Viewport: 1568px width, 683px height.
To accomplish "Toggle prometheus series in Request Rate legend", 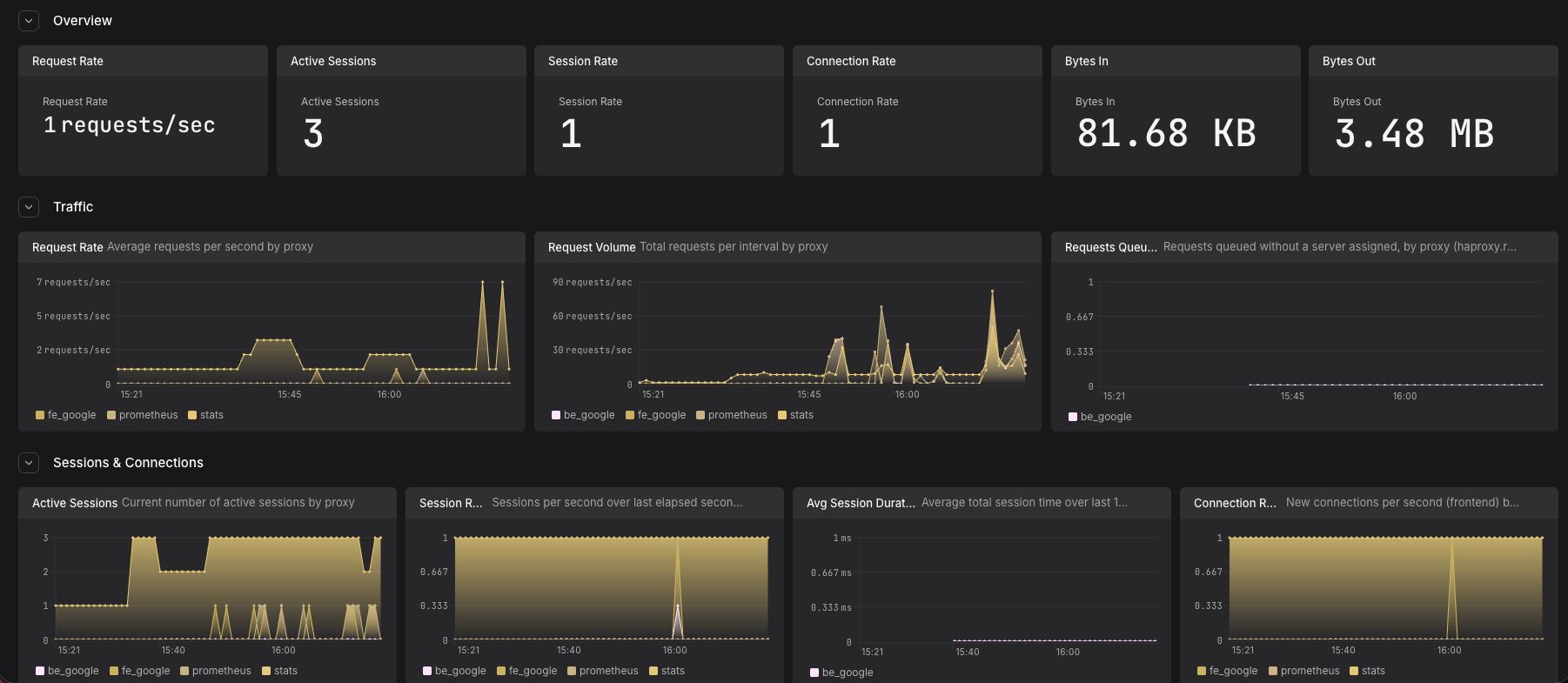I will click(x=143, y=415).
